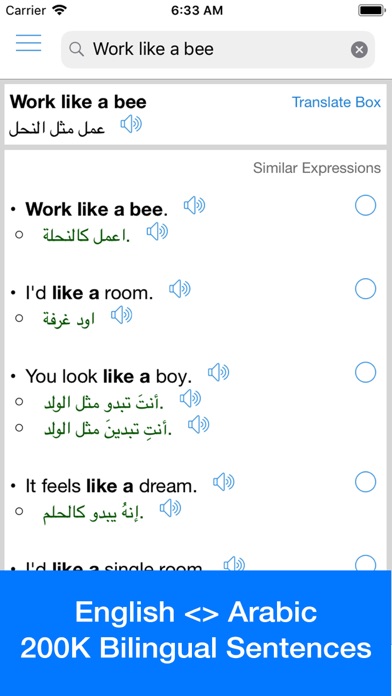Play audio for 'I'd like a room.'

tap(180, 289)
